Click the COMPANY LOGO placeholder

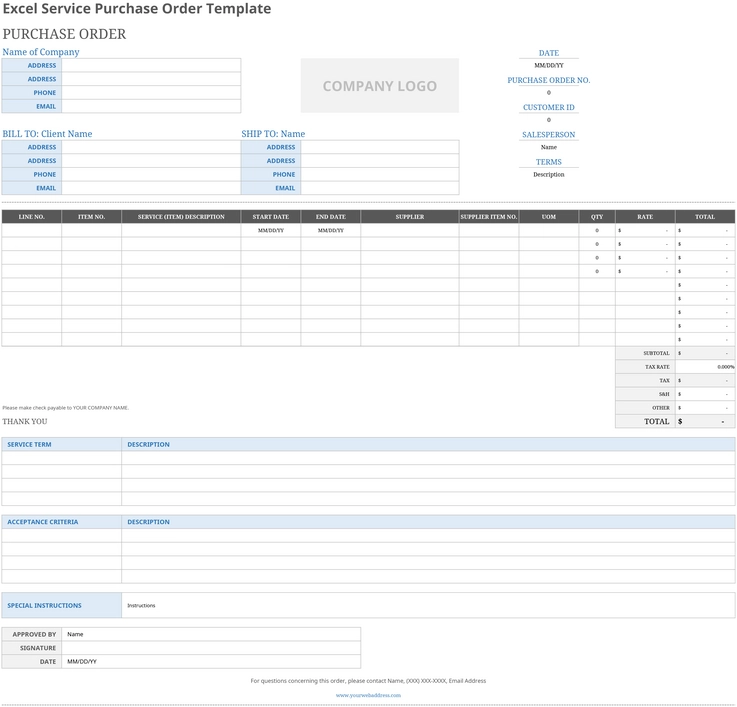pos(380,86)
